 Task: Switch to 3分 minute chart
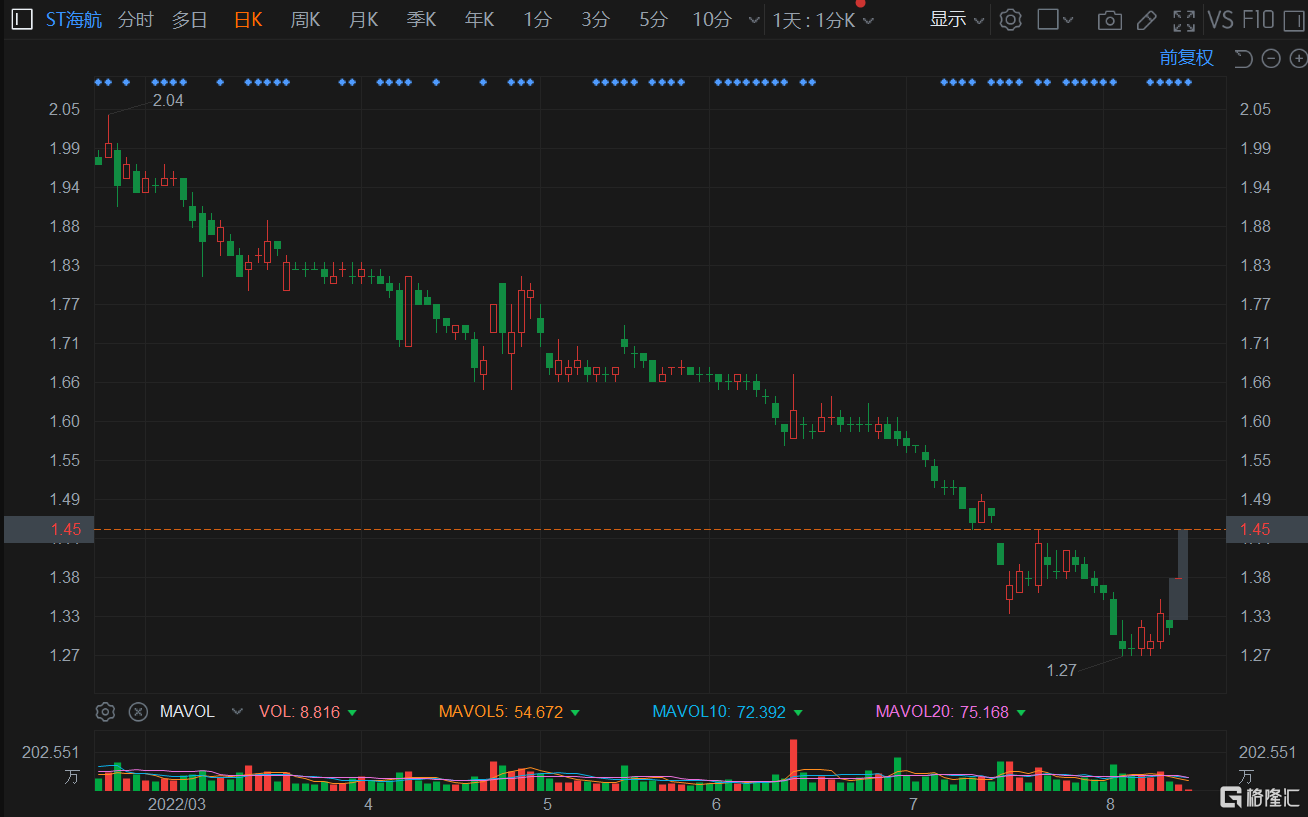(595, 19)
